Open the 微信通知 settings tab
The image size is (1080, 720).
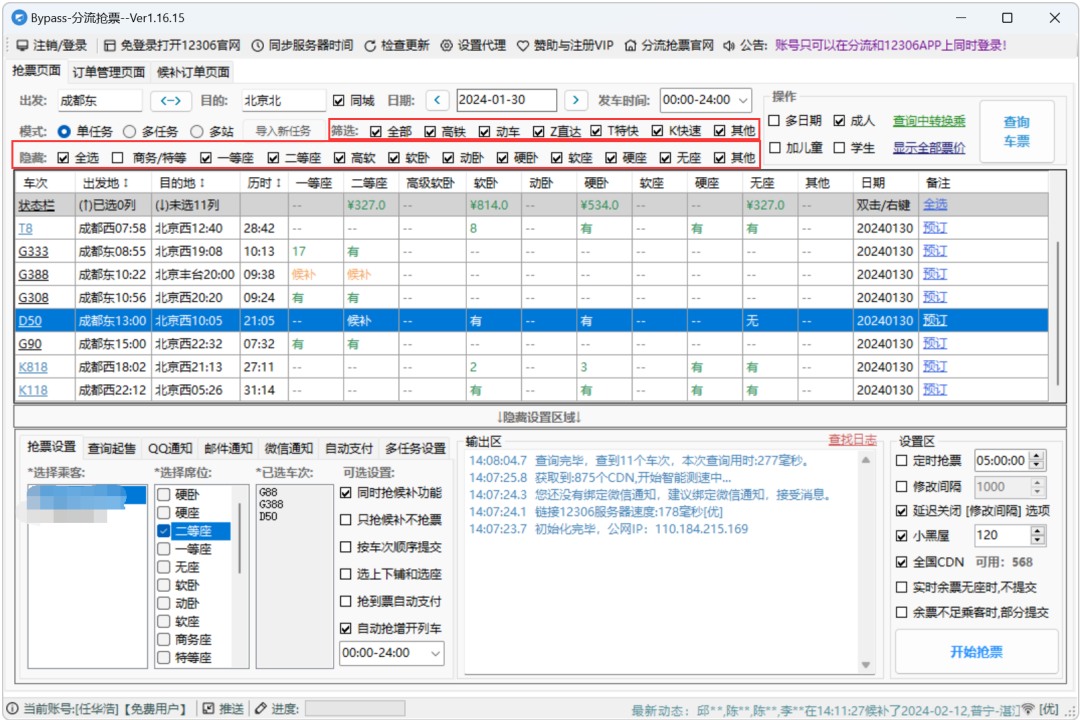288,448
